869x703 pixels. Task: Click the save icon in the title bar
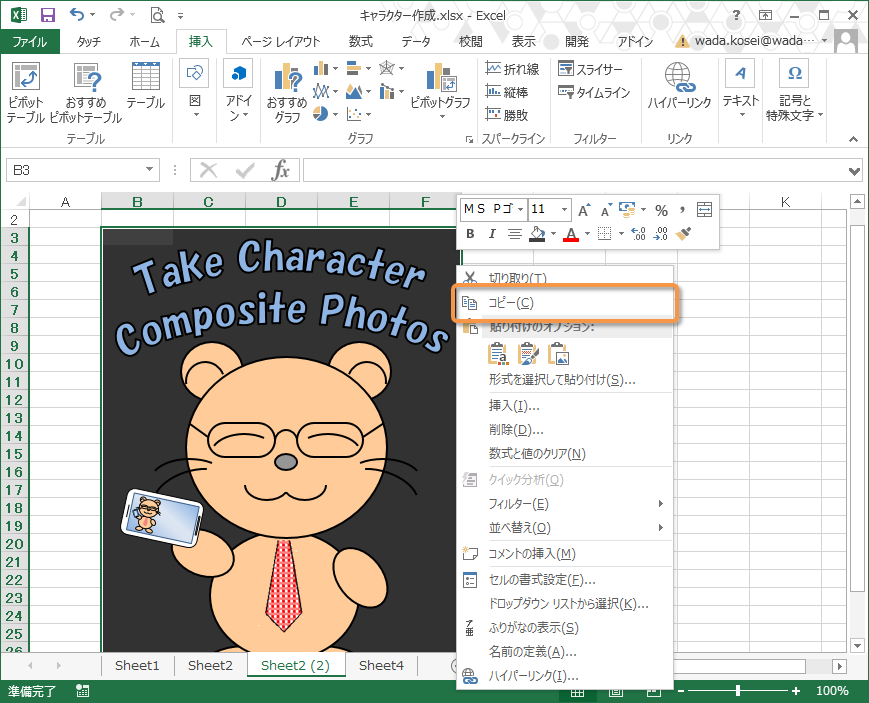point(47,15)
